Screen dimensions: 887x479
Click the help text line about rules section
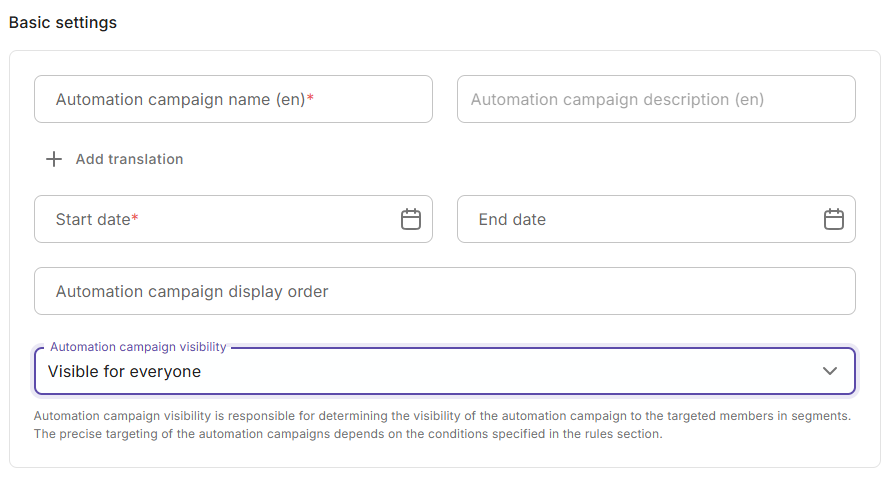[x=348, y=434]
